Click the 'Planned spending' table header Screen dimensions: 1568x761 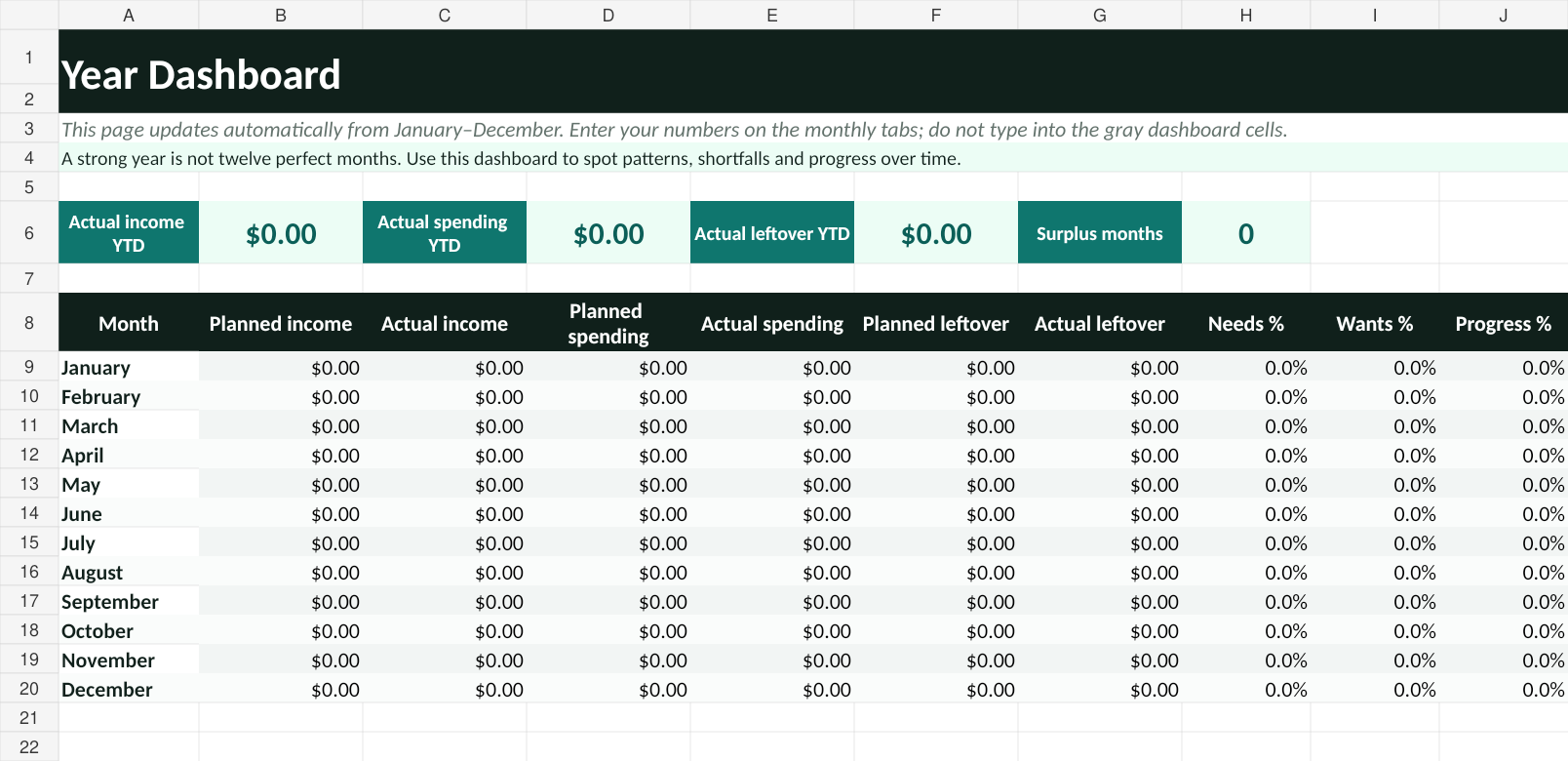(x=608, y=323)
